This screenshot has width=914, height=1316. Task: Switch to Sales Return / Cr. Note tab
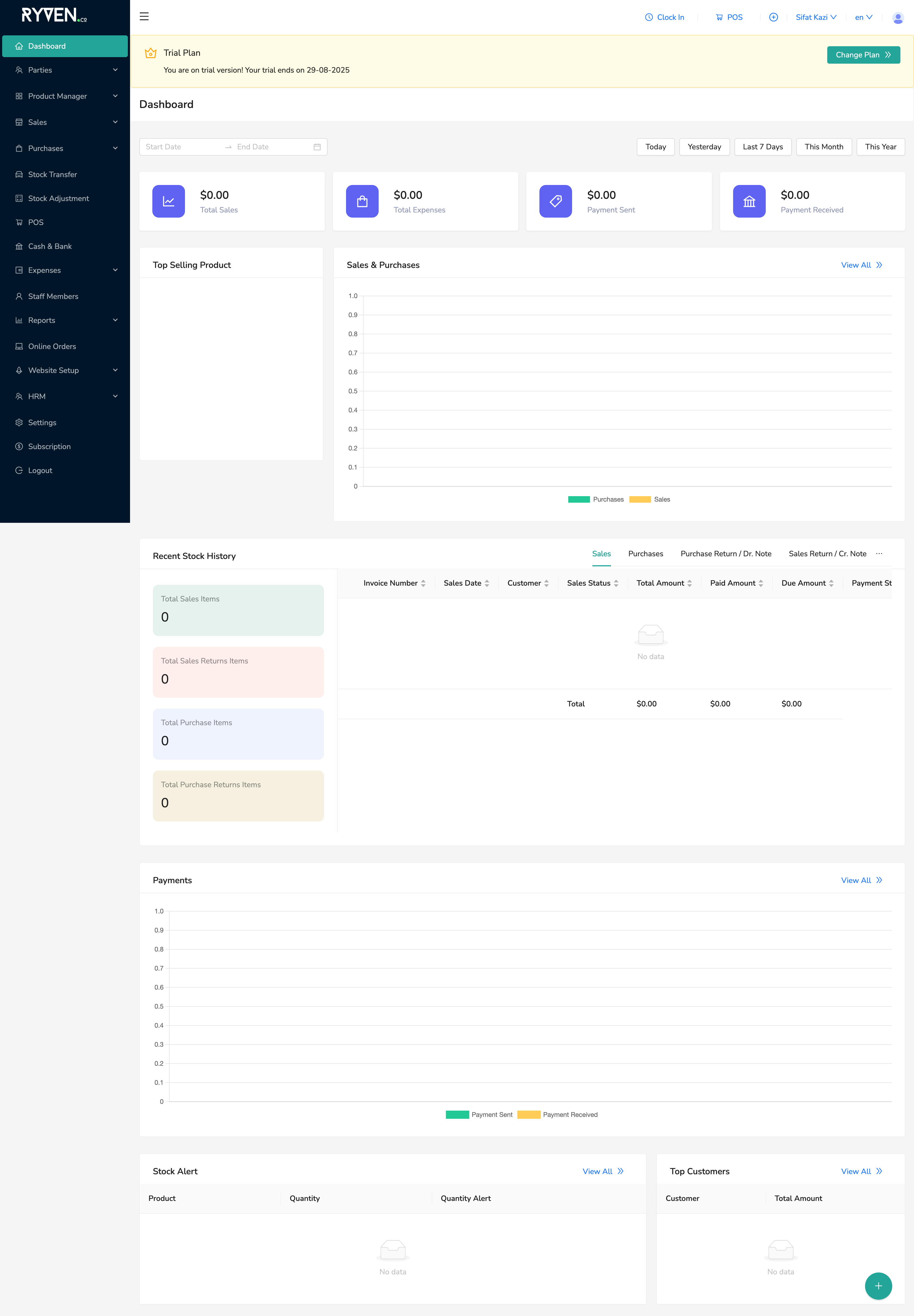point(827,554)
